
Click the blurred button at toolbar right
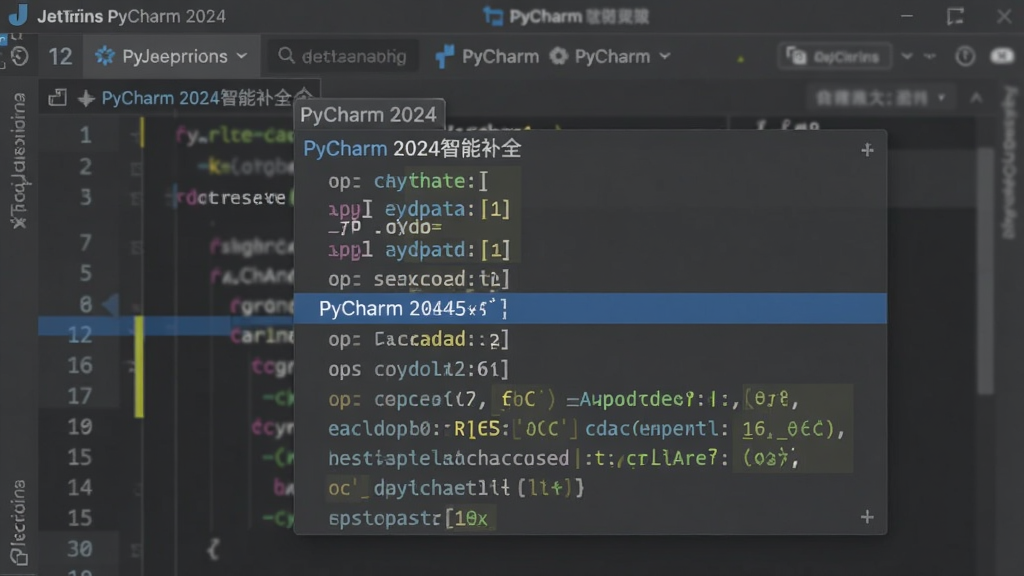click(x=834, y=57)
